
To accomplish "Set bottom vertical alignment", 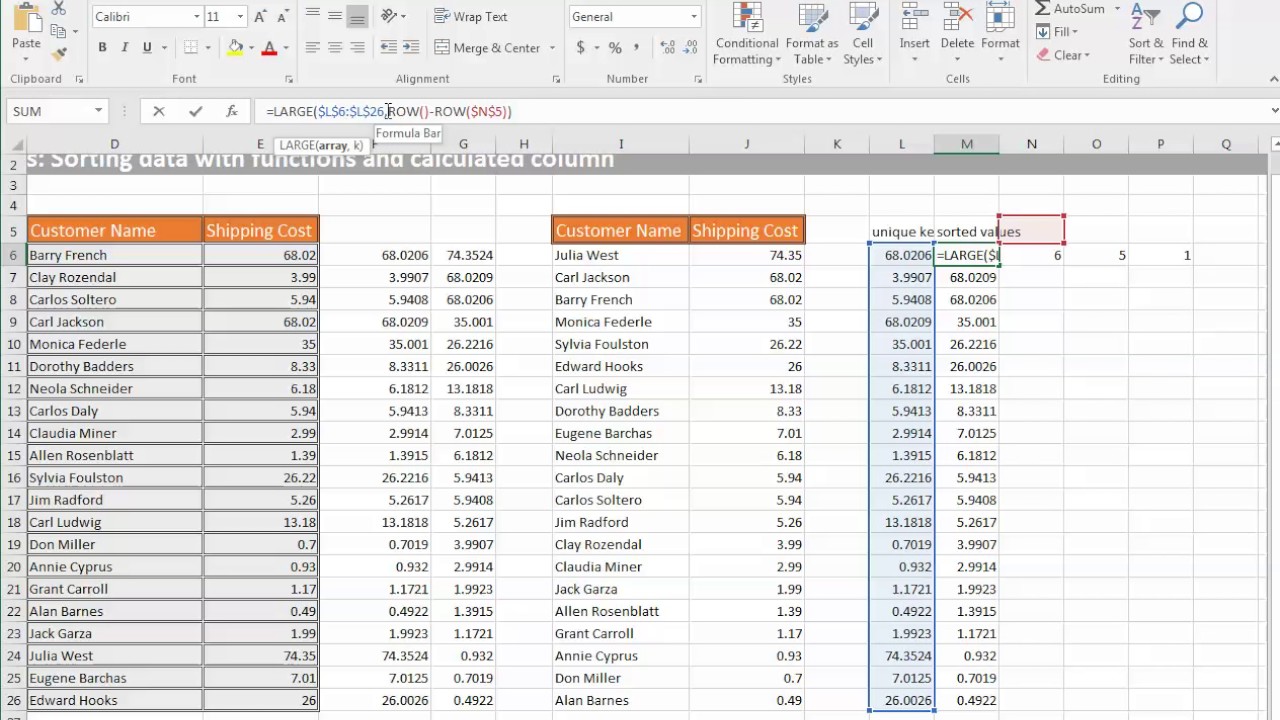I will click(357, 16).
